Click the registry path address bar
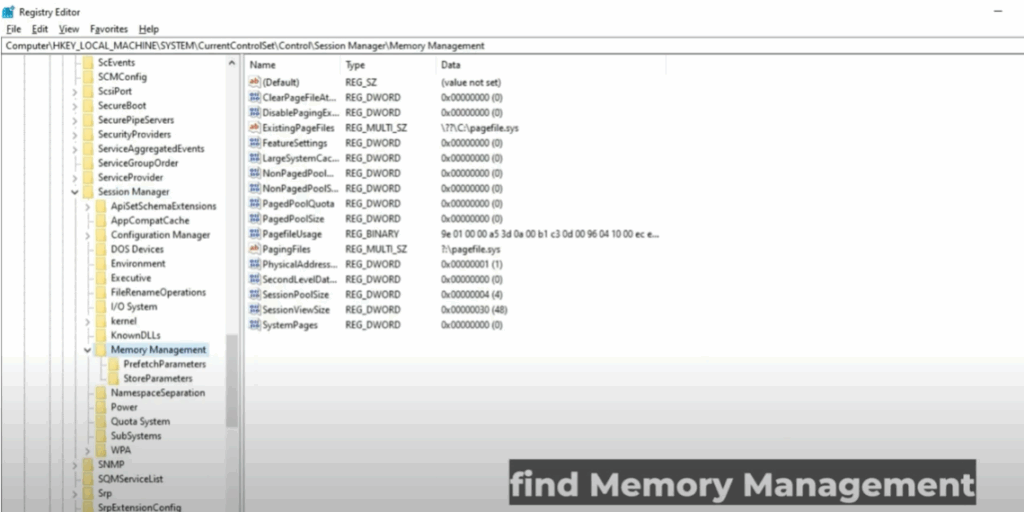This screenshot has width=1024, height=512. click(512, 46)
